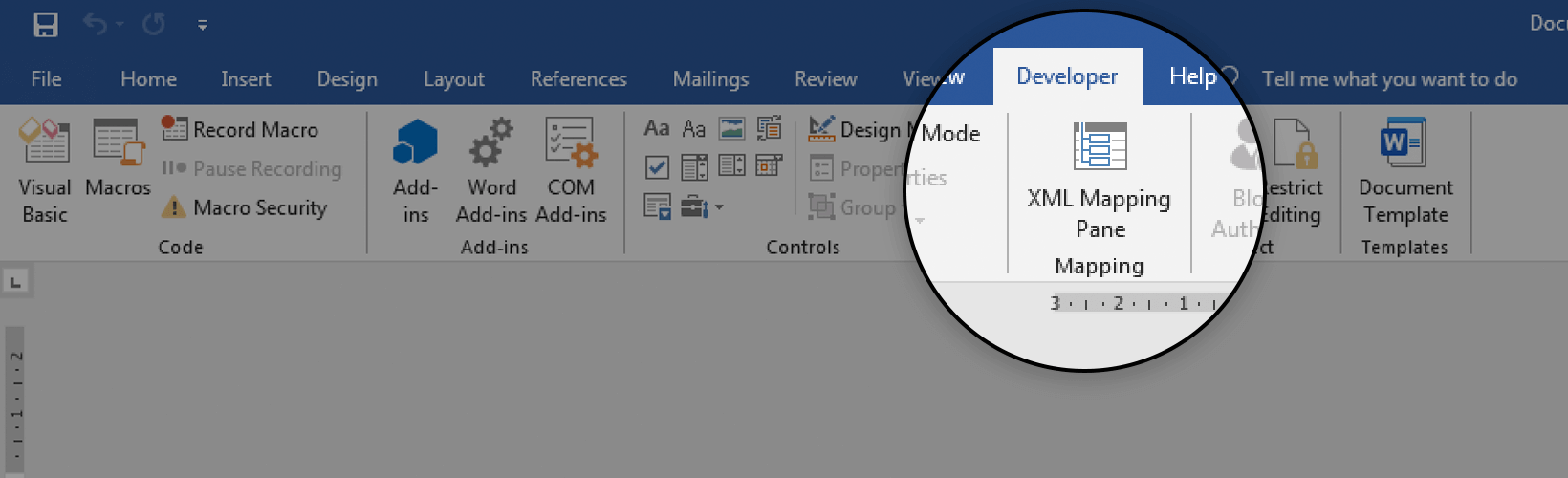Open the Macros dialog
This screenshot has height=478, width=1568.
pyautogui.click(x=118, y=160)
